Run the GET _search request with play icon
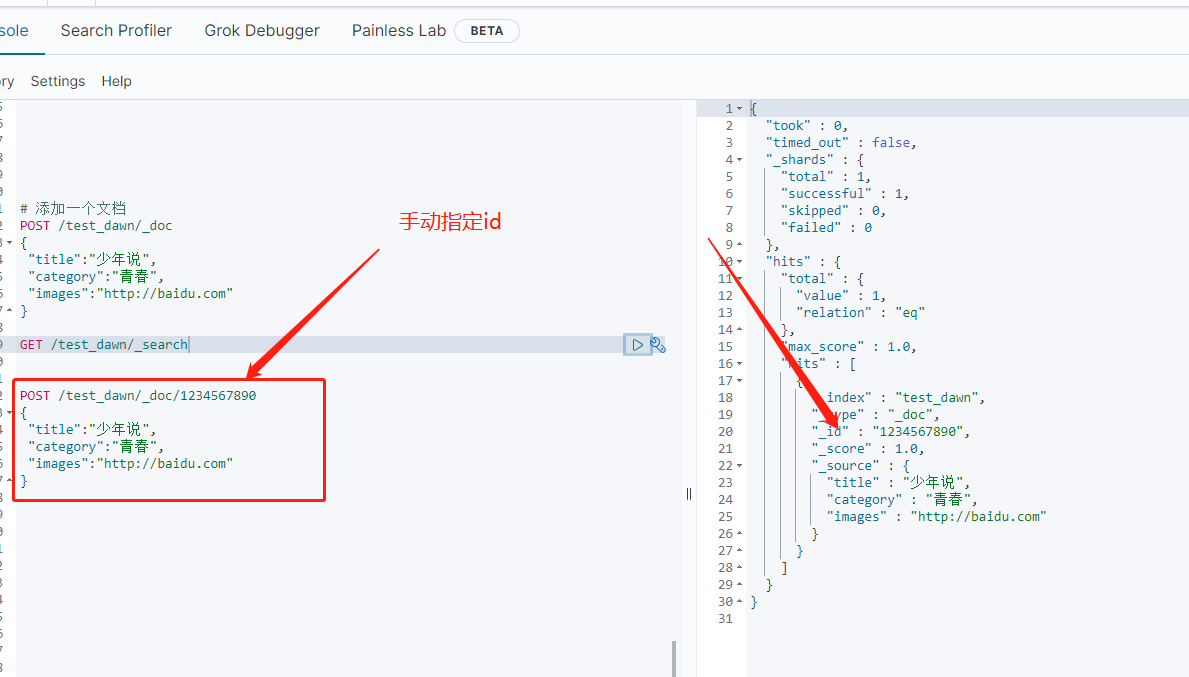The width and height of the screenshot is (1189, 677). (637, 345)
